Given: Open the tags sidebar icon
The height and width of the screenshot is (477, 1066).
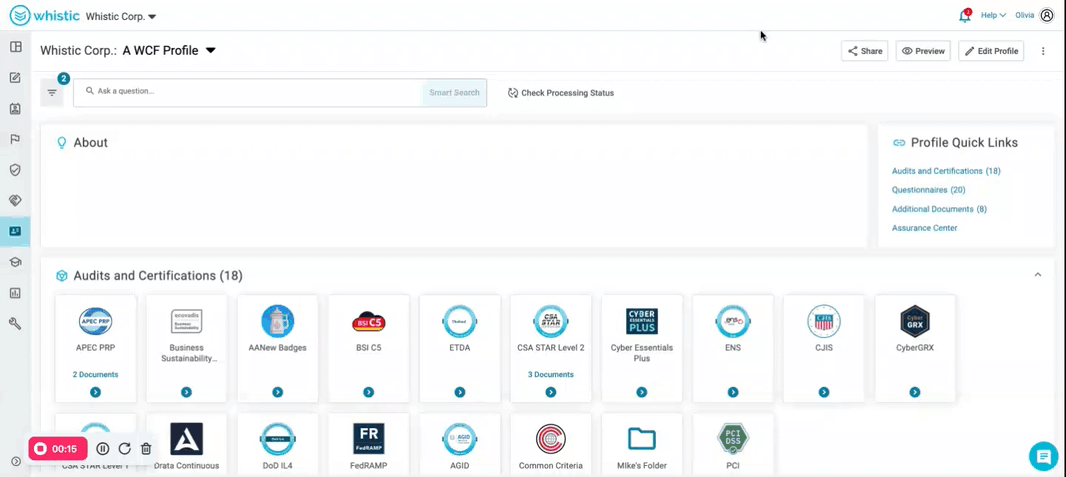Looking at the screenshot, I should (x=15, y=200).
